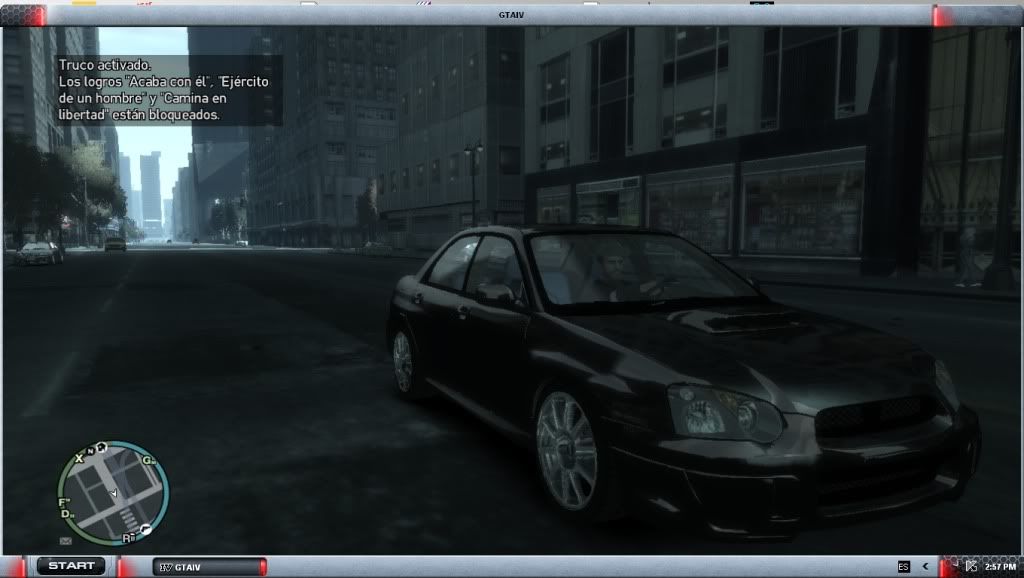1024x578 pixels.
Task: Click the ES language indicator
Action: click(903, 567)
